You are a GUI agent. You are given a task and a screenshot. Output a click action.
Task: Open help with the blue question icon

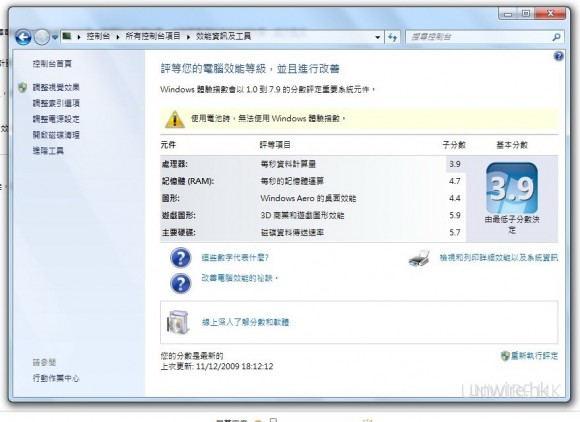click(558, 56)
